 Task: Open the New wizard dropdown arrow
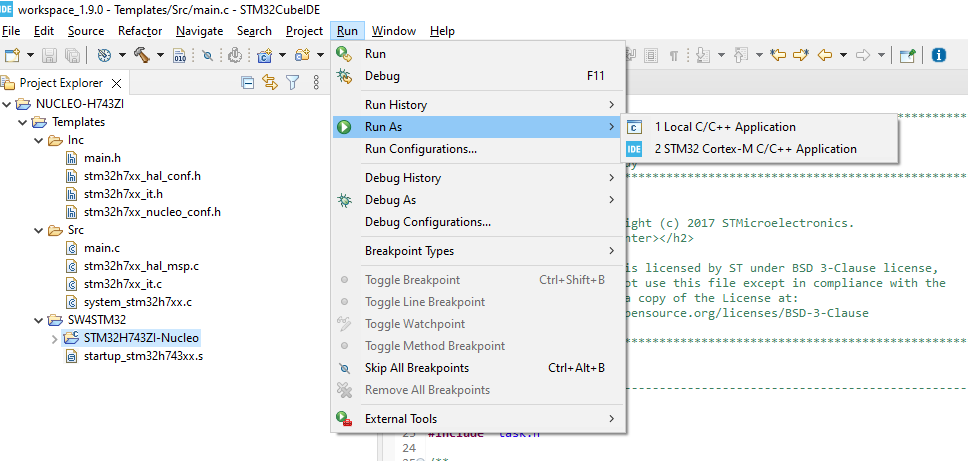coord(30,56)
